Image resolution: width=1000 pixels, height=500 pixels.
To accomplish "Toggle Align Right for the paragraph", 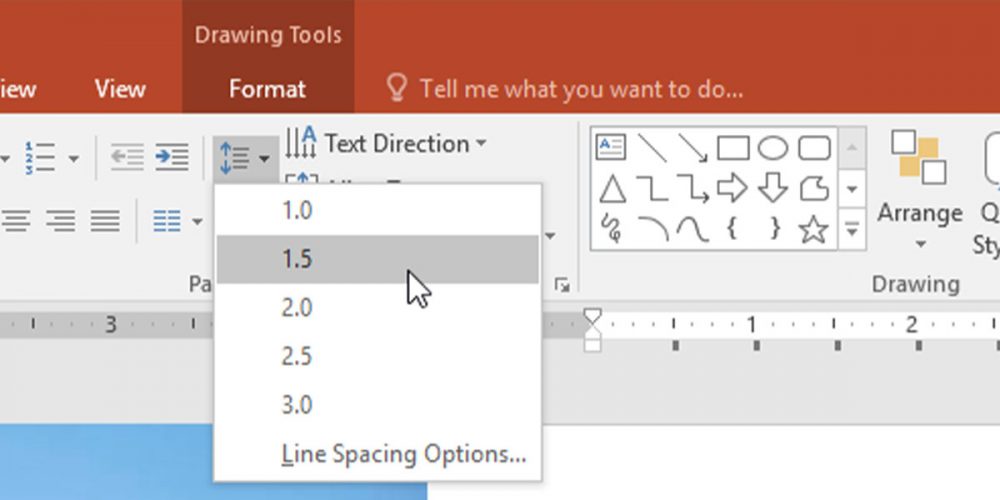I will pos(62,220).
